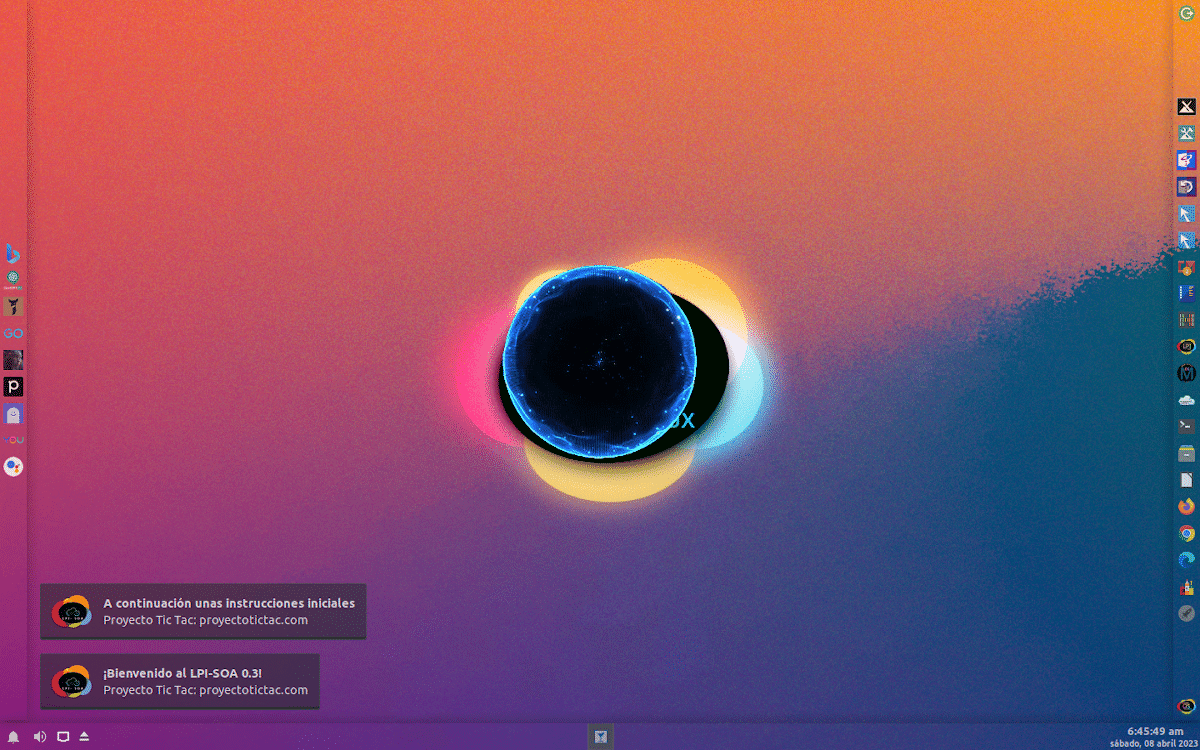Open Microsoft Edge browser icon
The height and width of the screenshot is (750, 1200).
tap(1187, 560)
